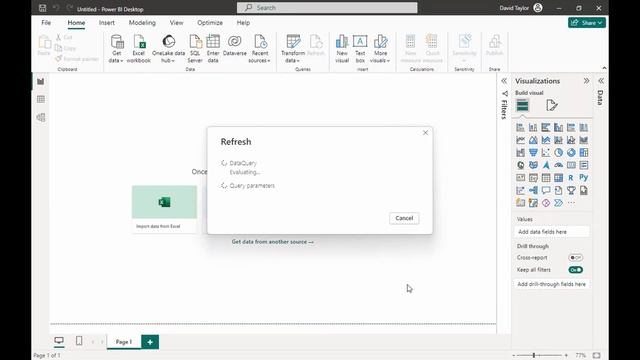The image size is (640, 360).
Task: Select the Power Automate visual
Action: pyautogui.click(x=558, y=203)
